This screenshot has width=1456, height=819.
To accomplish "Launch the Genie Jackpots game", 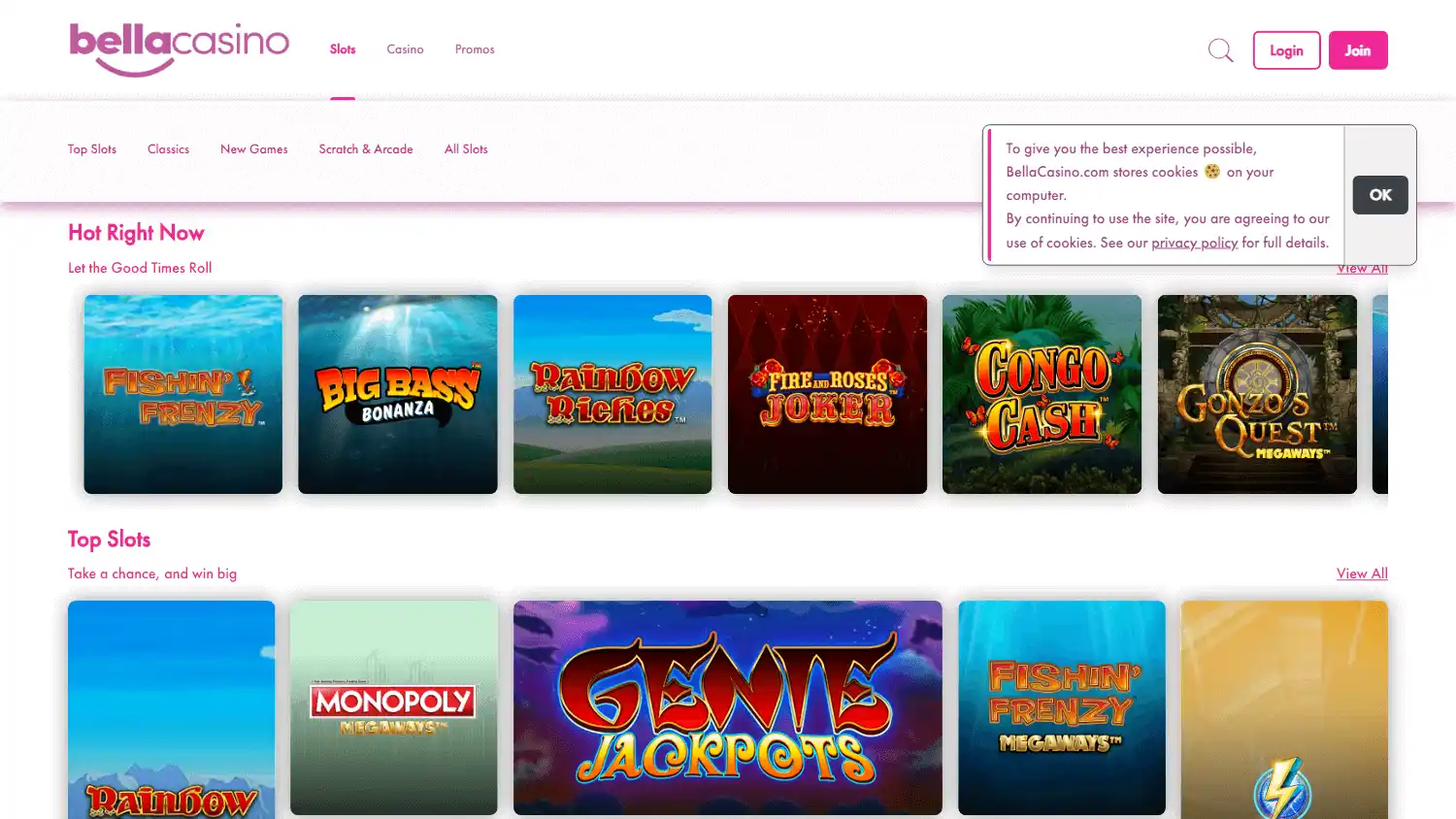I will click(728, 707).
